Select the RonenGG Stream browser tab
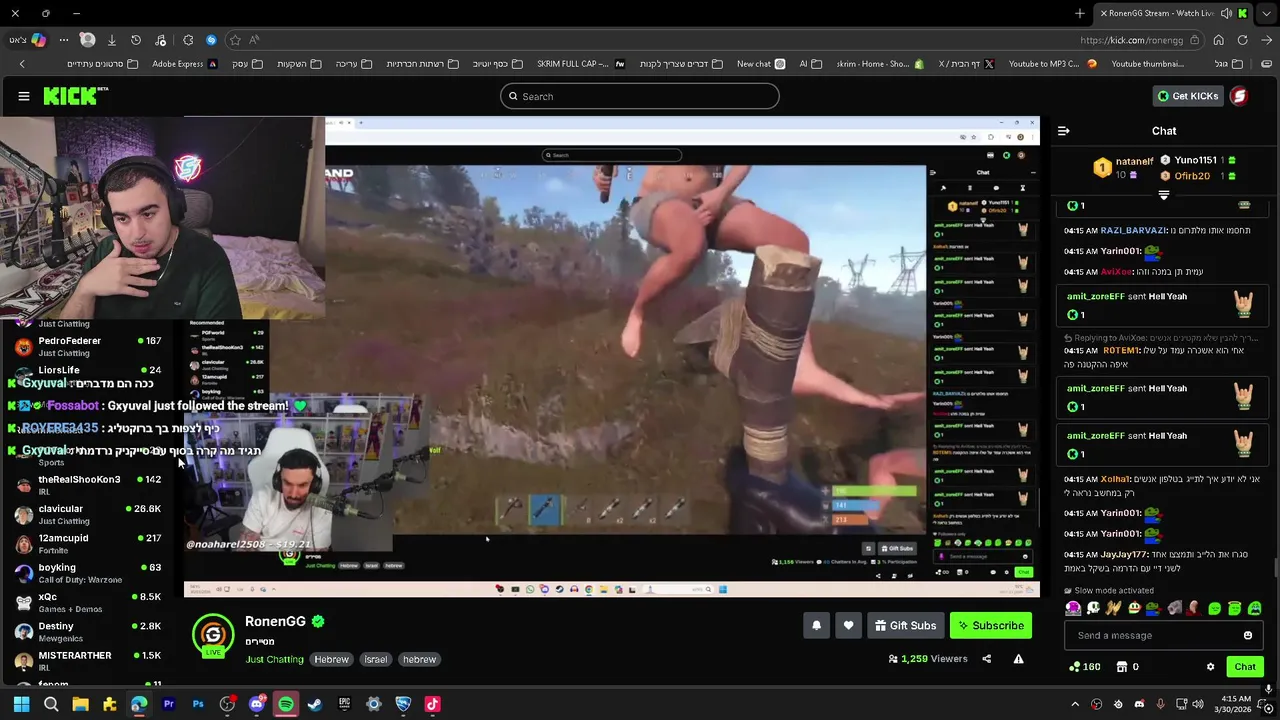 [x=1175, y=13]
